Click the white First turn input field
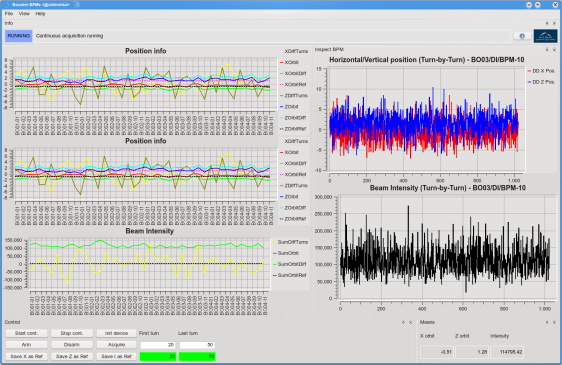 [158, 345]
